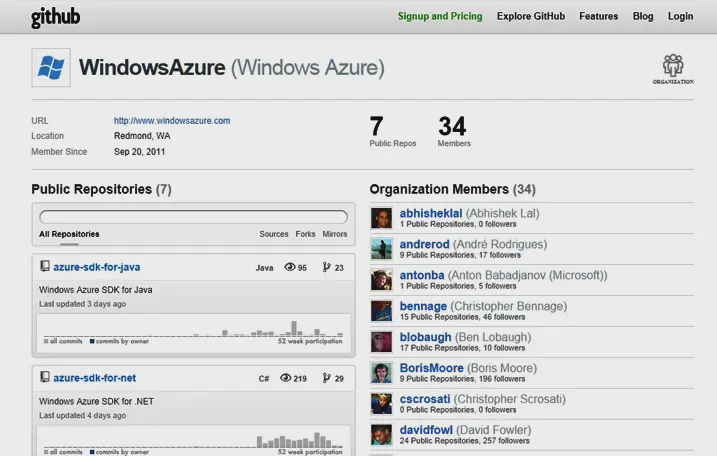Image resolution: width=717 pixels, height=456 pixels.
Task: Click the GitHub logo
Action: pyautogui.click(x=55, y=17)
